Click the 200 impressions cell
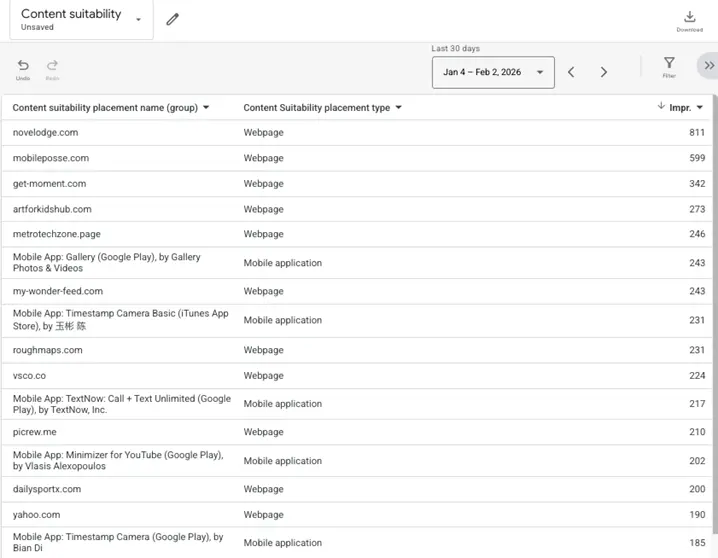718x558 pixels. click(697, 489)
